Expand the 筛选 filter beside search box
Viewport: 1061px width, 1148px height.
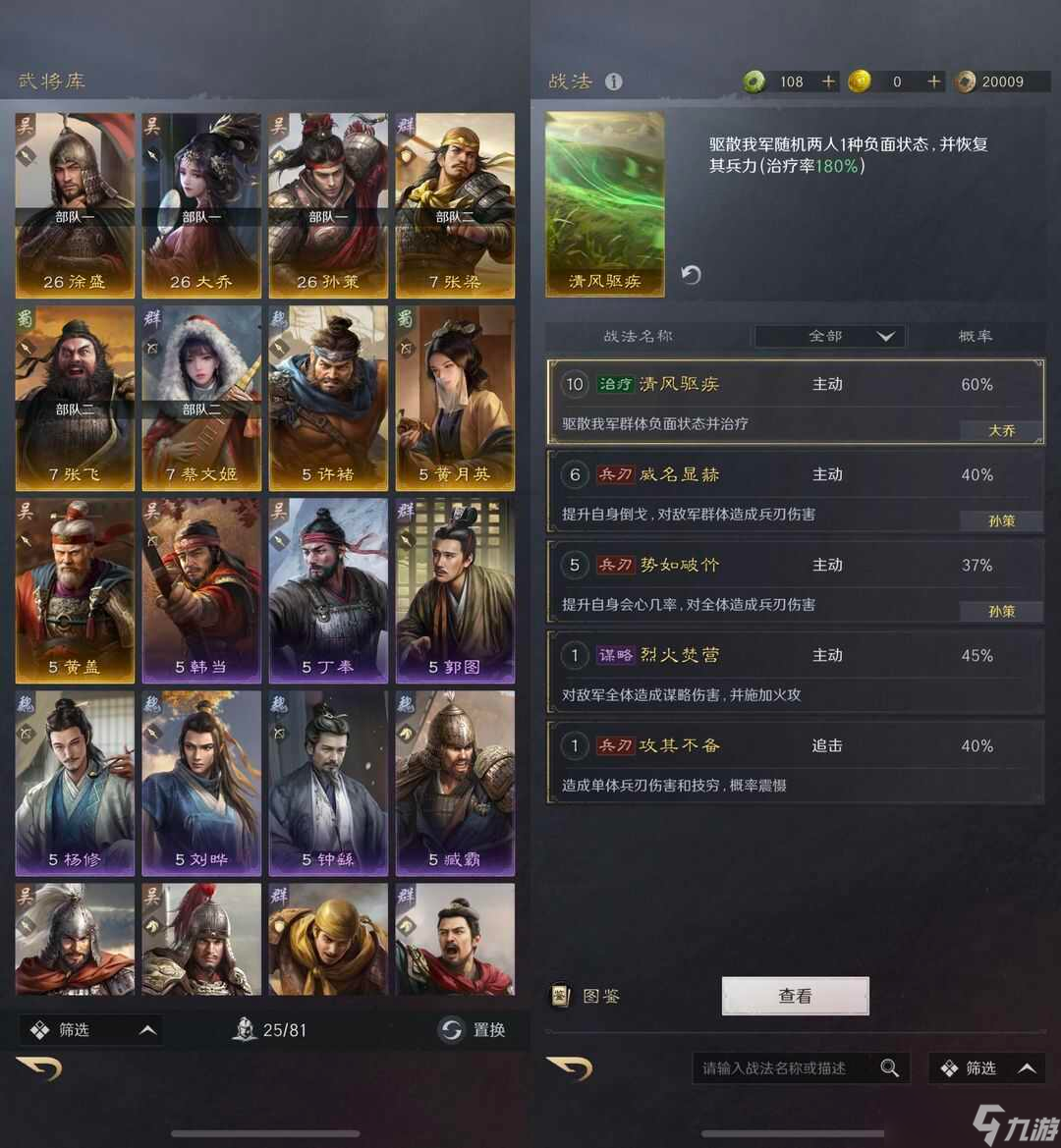click(x=987, y=1068)
